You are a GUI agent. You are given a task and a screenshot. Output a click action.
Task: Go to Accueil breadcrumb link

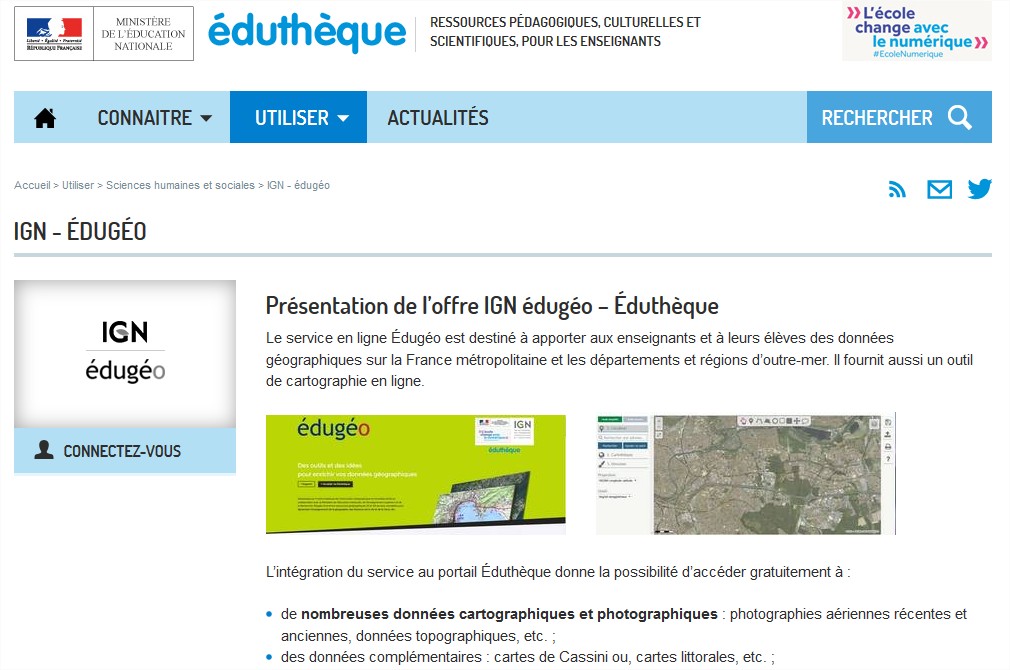click(32, 186)
